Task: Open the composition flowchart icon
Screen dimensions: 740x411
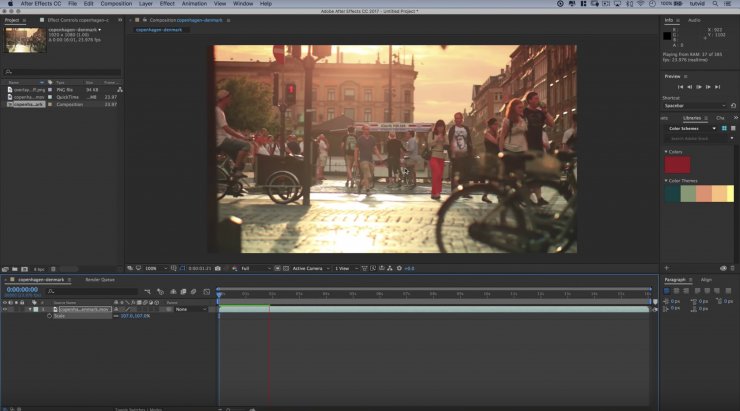Action: pos(390,268)
